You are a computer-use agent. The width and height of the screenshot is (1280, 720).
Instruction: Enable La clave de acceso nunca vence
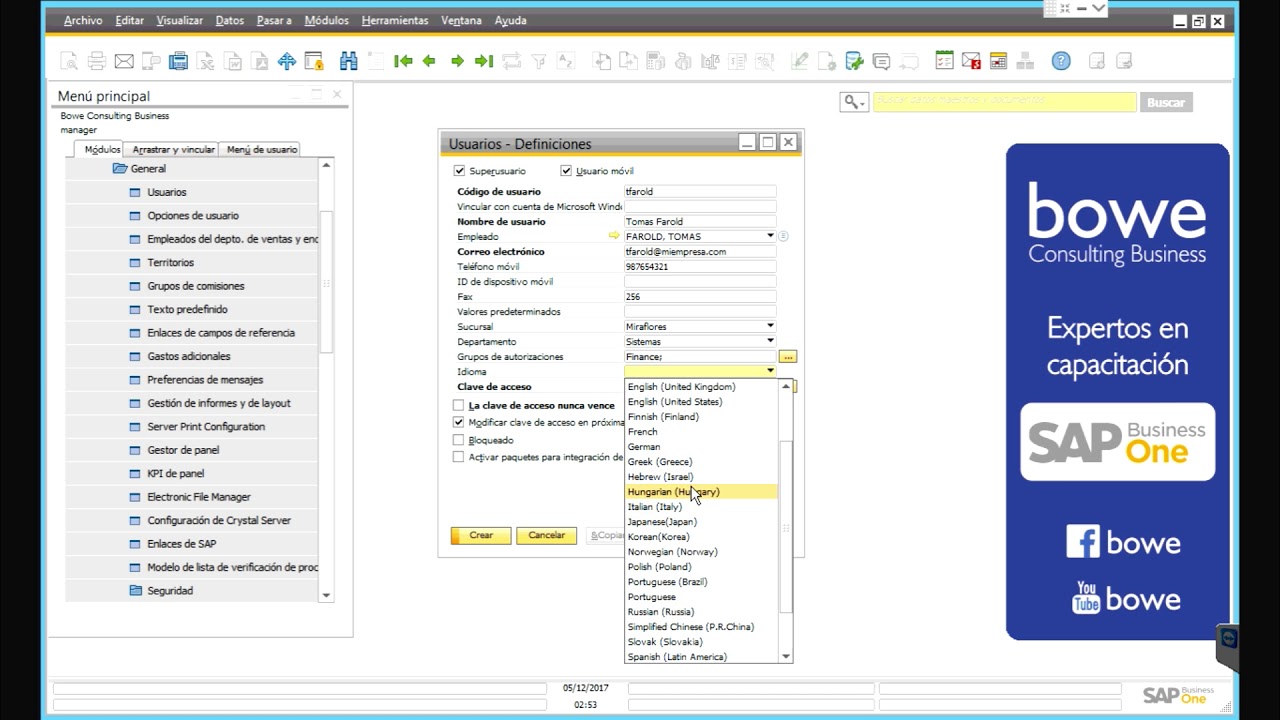459,406
